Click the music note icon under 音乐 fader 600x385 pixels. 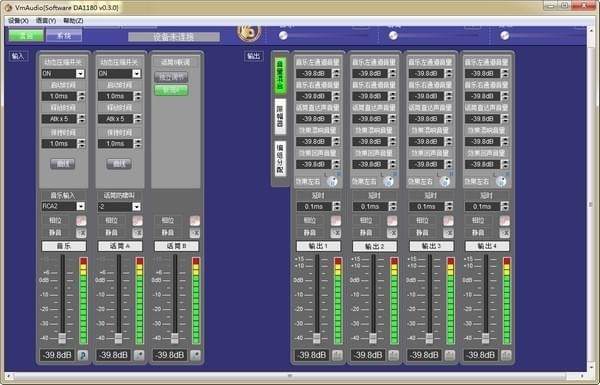point(83,355)
